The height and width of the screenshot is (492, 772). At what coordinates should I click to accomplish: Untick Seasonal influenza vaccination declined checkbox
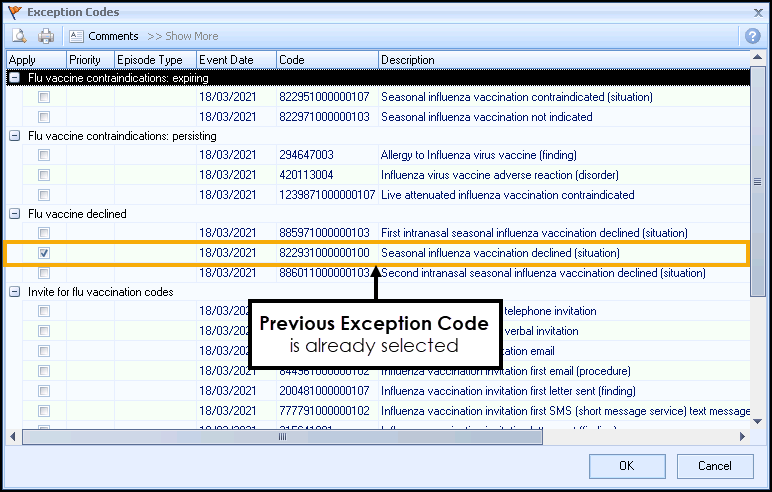(x=44, y=253)
